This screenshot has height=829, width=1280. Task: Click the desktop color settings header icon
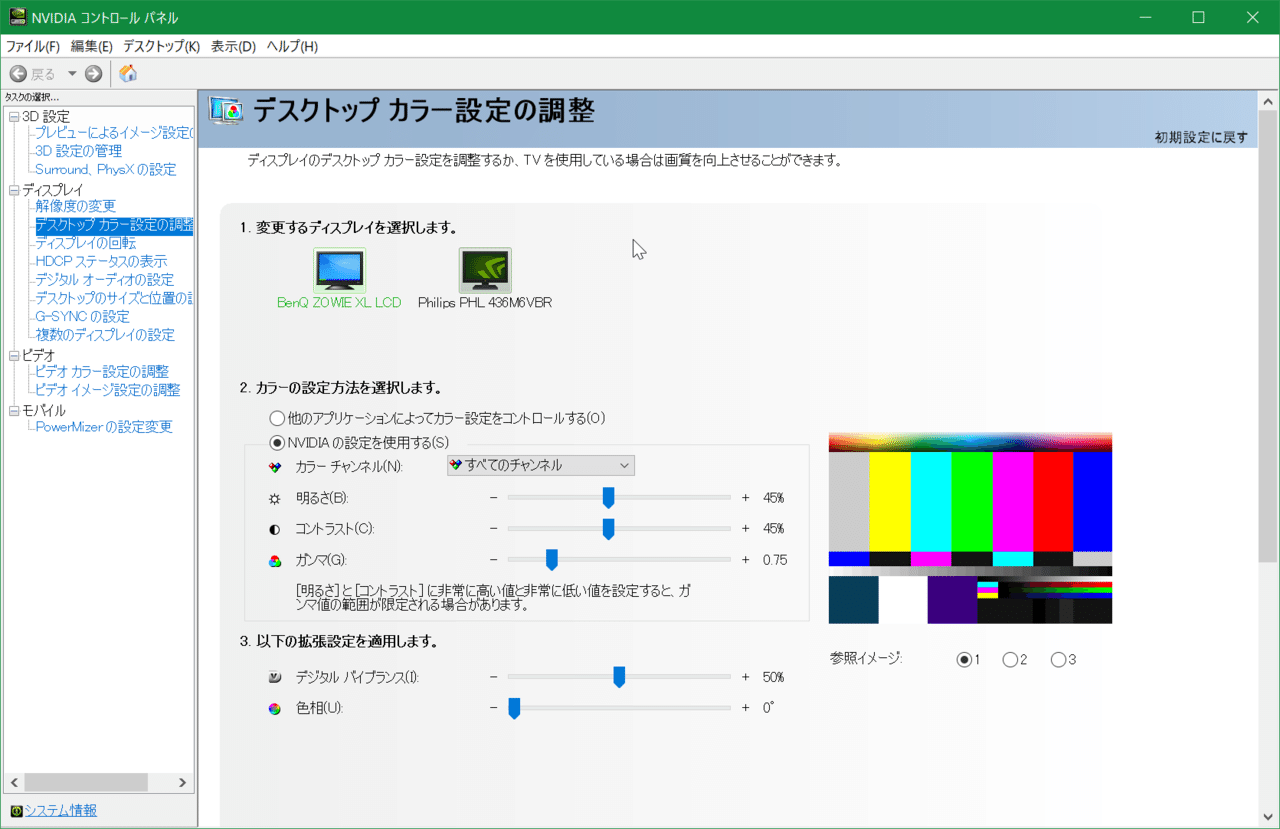tap(226, 111)
